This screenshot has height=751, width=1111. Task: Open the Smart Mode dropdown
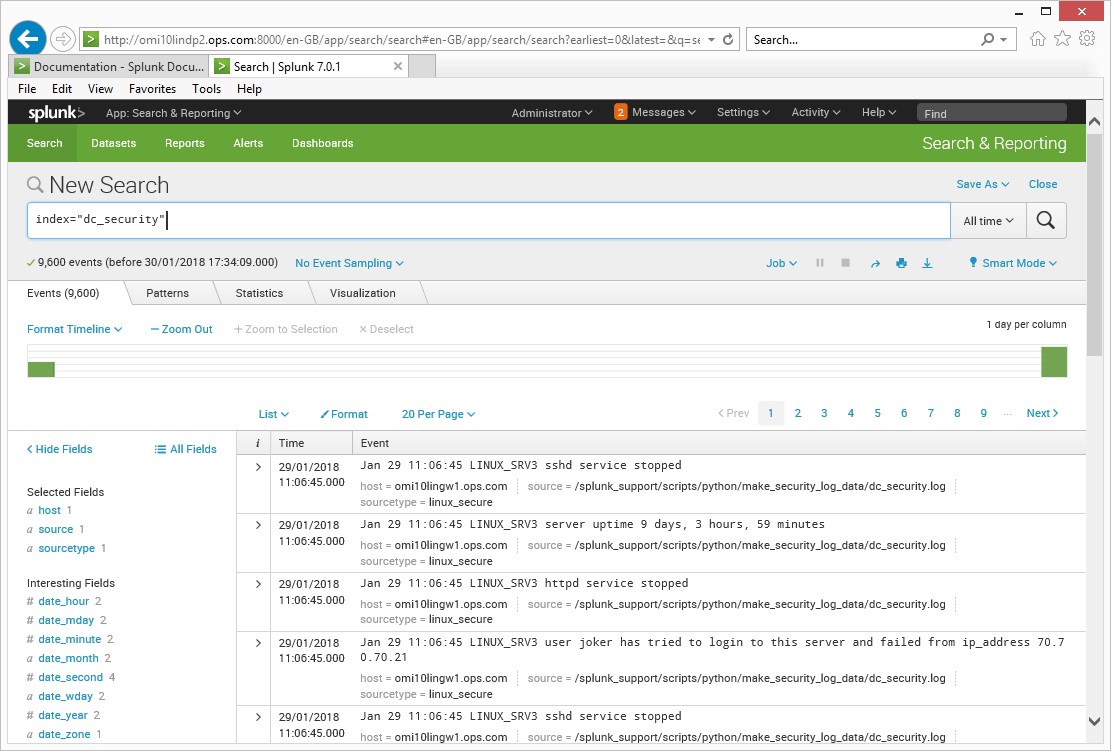pos(1012,264)
